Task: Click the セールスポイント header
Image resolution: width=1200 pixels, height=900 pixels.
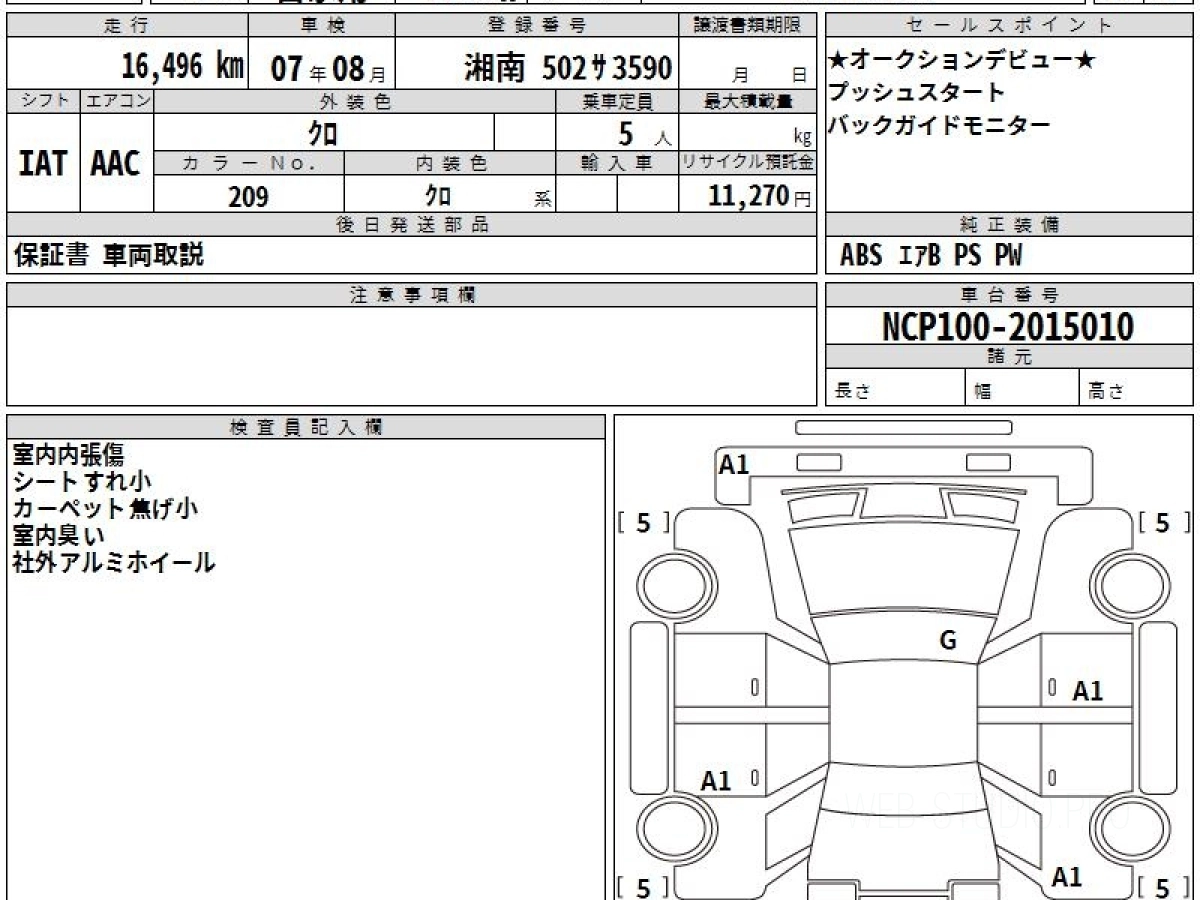Action: point(1009,26)
